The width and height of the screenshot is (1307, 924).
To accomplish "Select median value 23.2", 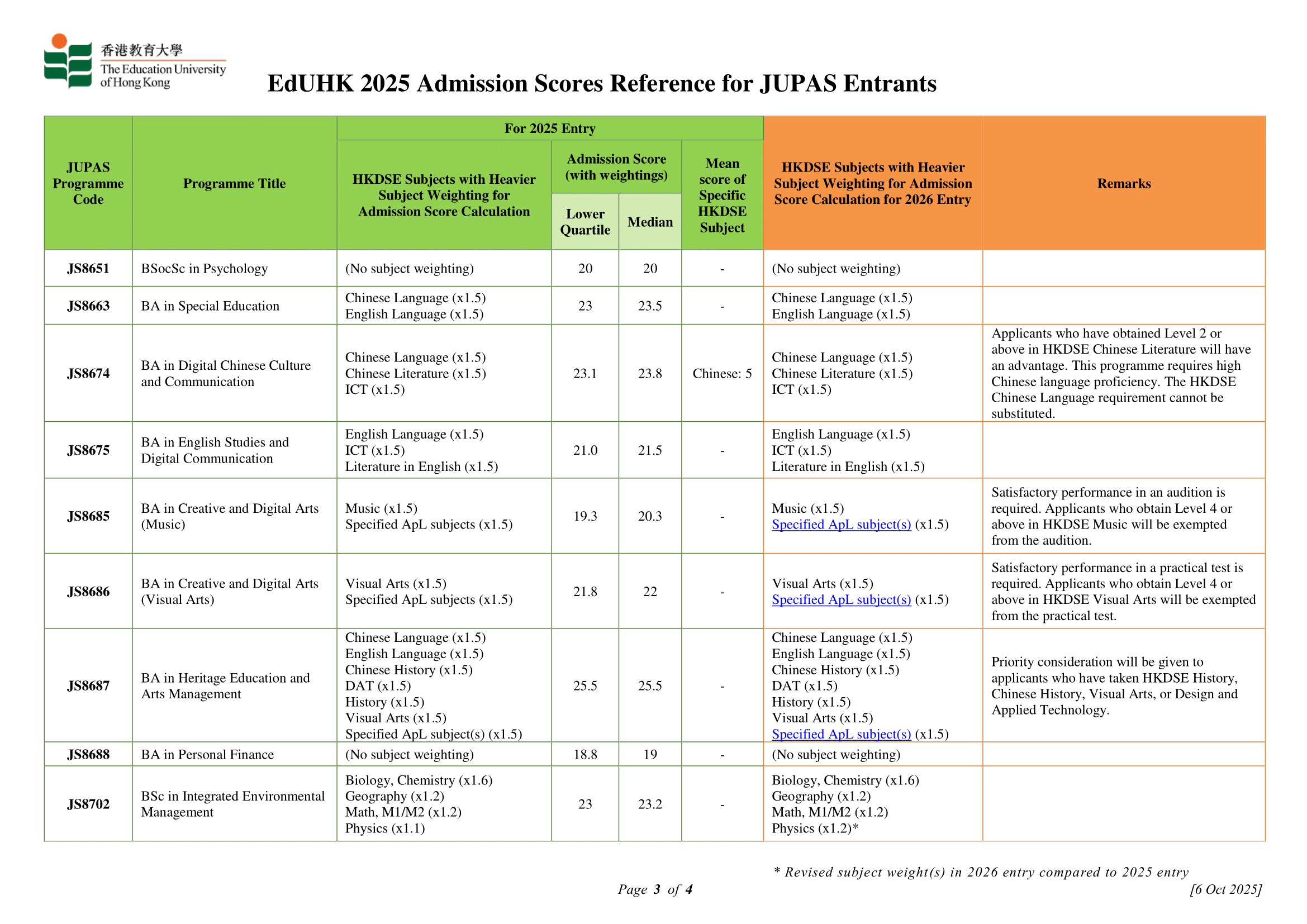I will 650,804.
